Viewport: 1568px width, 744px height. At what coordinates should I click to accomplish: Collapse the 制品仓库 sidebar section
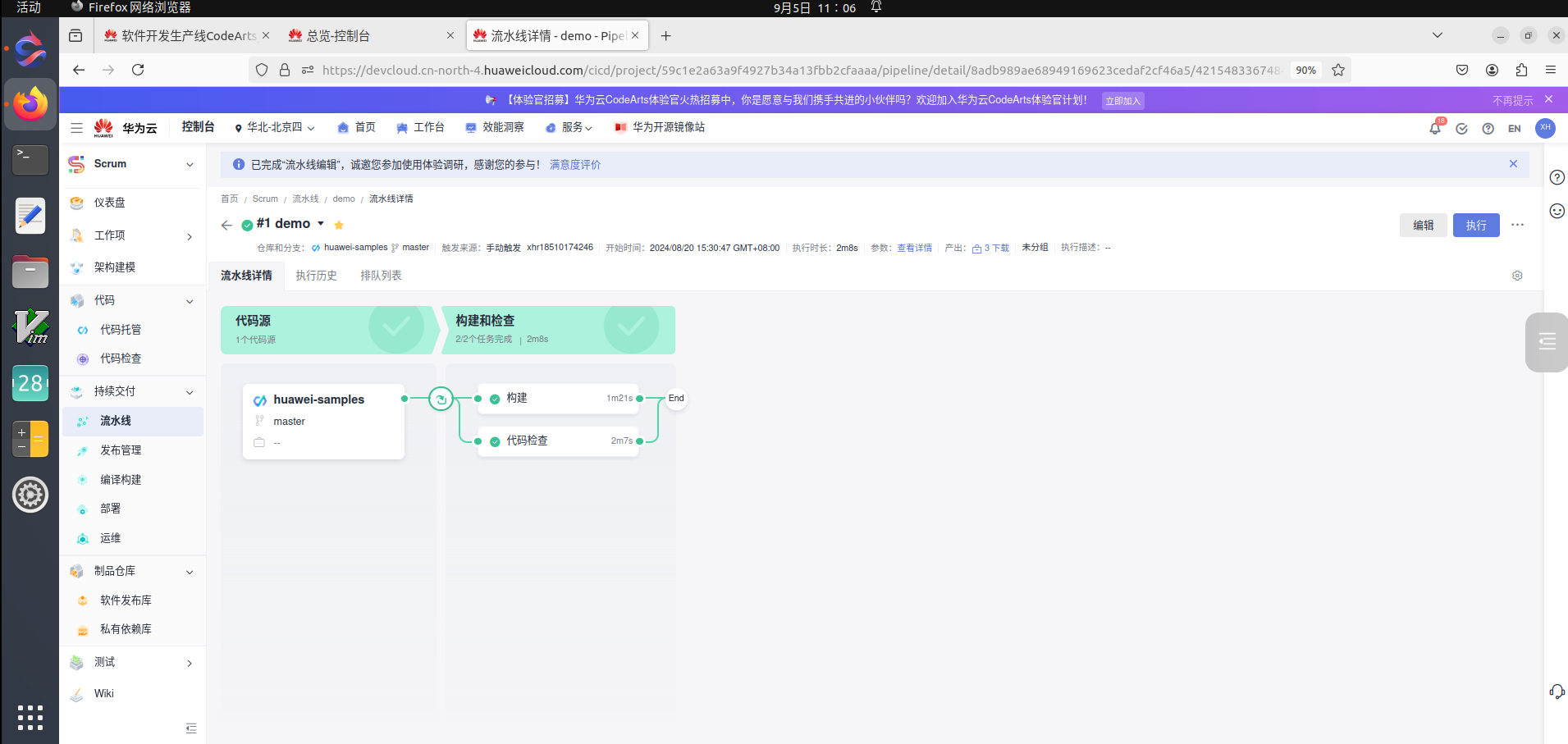point(190,572)
